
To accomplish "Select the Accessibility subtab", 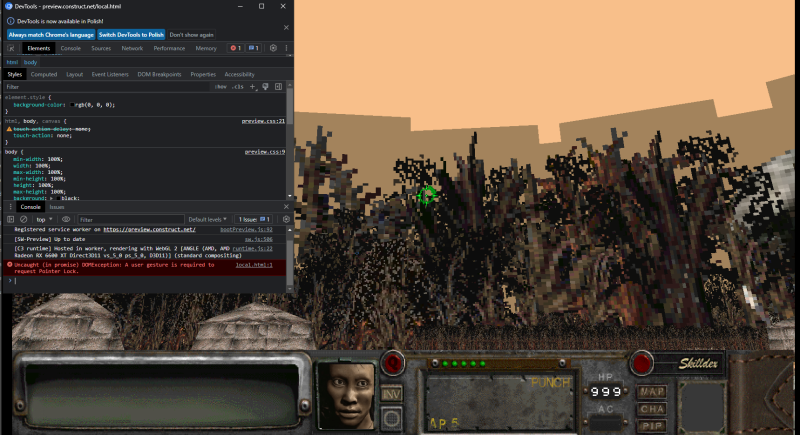I will [x=239, y=74].
